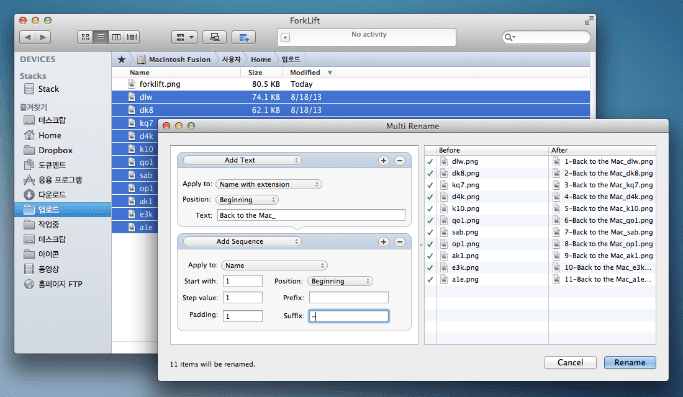
Task: Open Home in the ForkLift sidebar
Action: tap(42, 135)
